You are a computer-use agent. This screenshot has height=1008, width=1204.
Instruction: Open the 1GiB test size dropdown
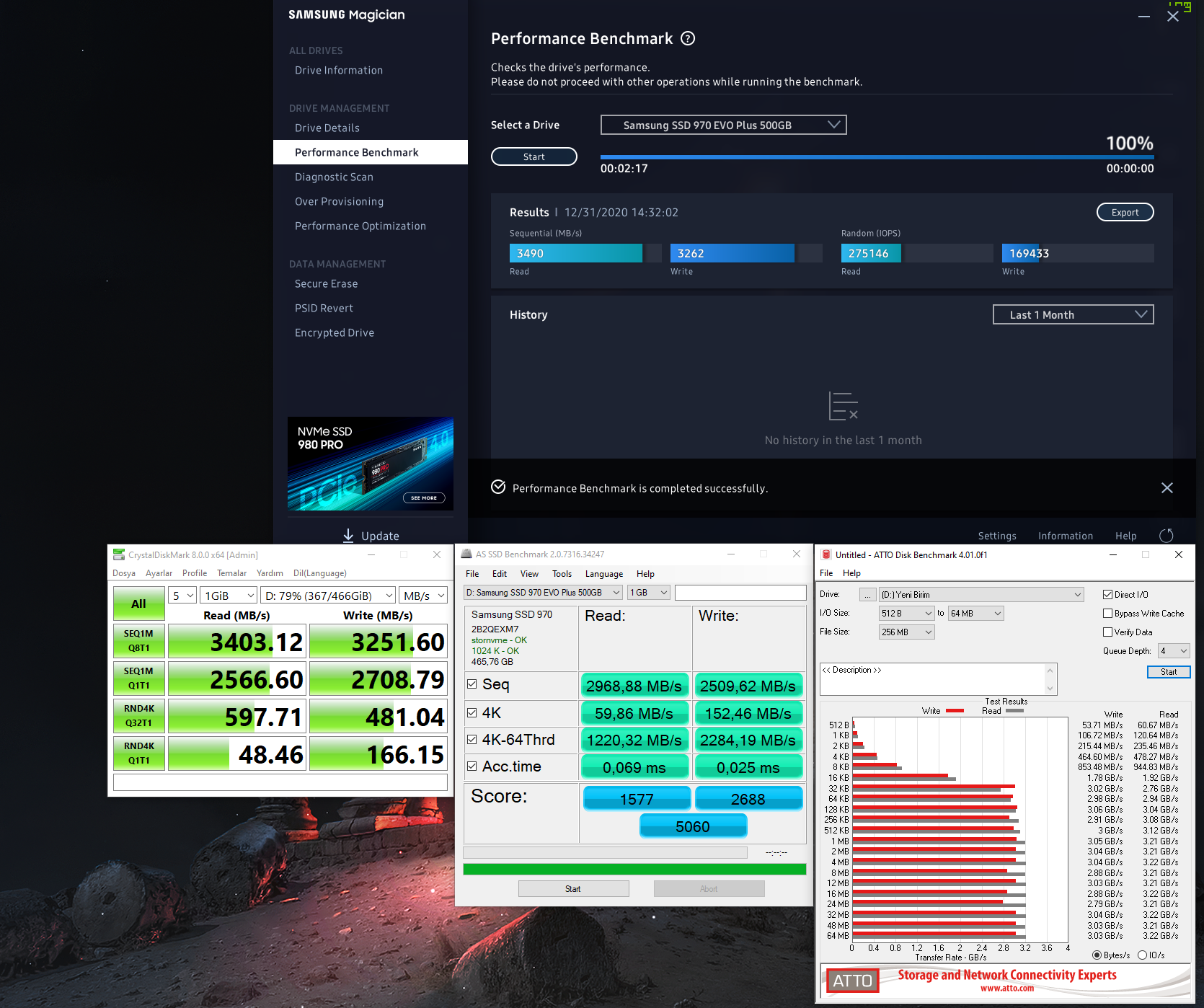(x=229, y=596)
